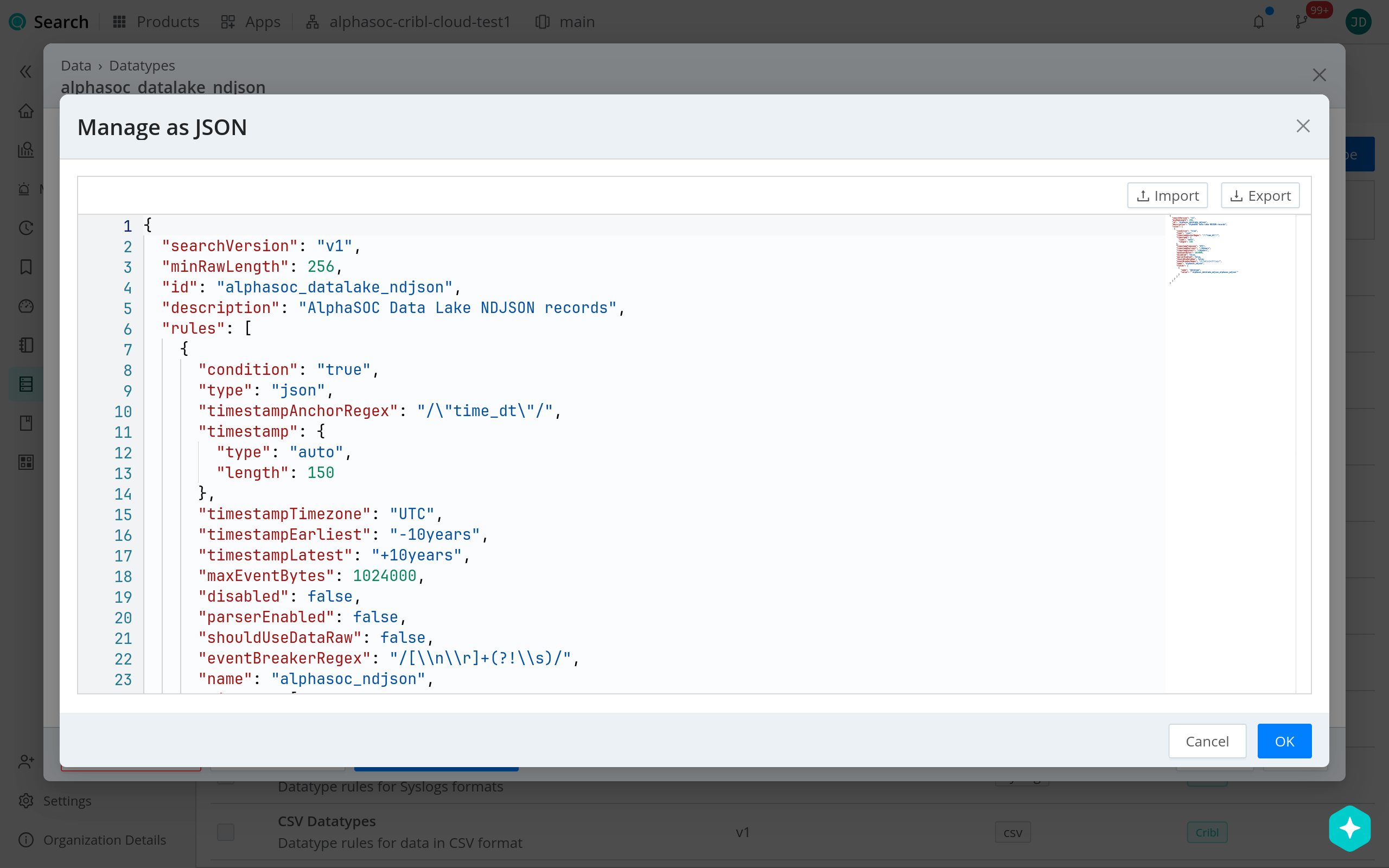Open the notifications bell

(1259, 22)
